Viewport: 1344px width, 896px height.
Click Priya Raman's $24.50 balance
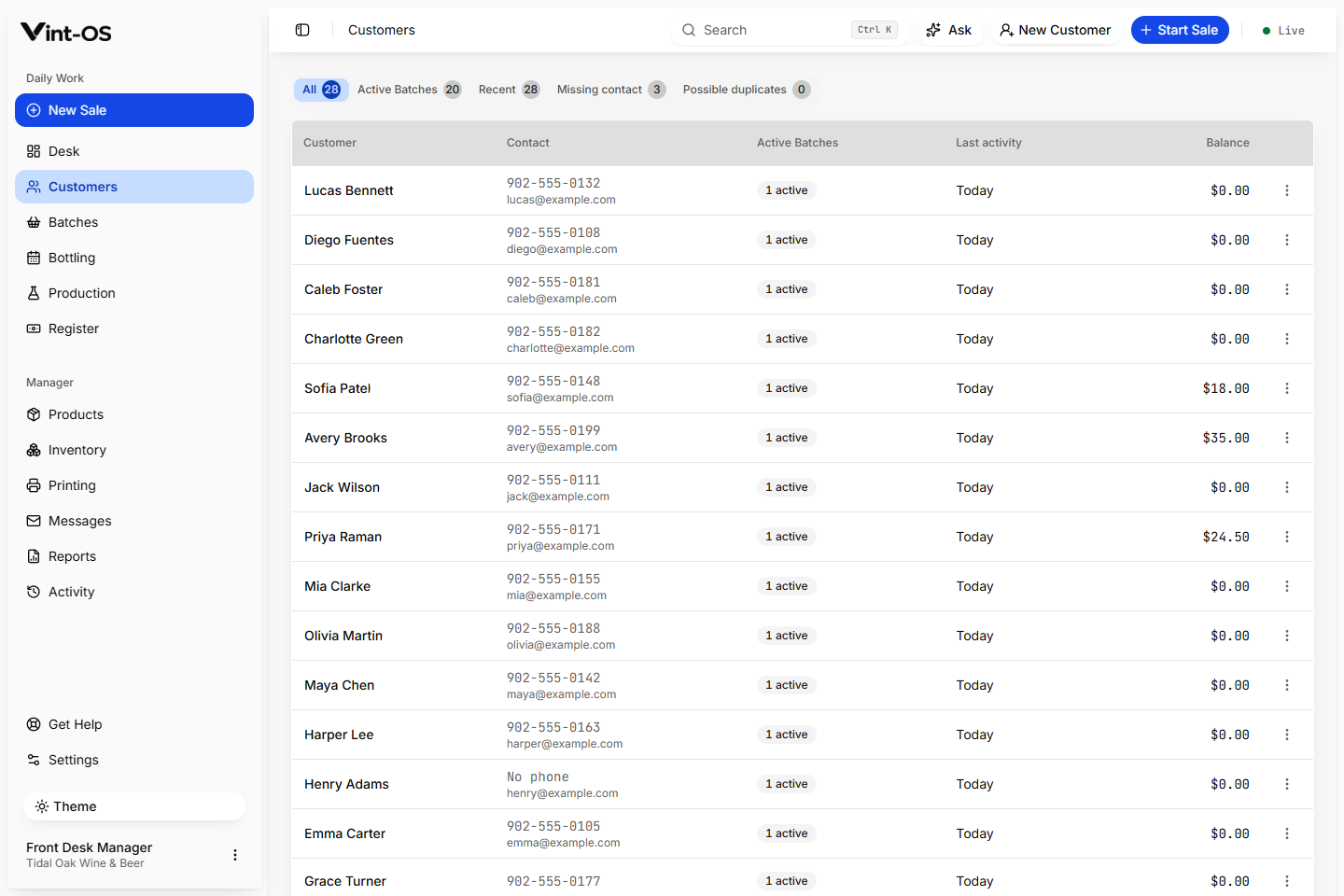pyautogui.click(x=1225, y=537)
